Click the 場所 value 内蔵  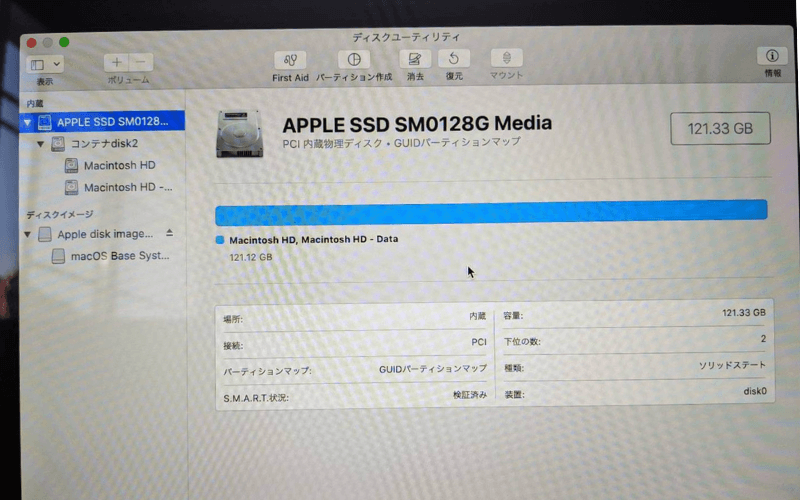coord(478,316)
